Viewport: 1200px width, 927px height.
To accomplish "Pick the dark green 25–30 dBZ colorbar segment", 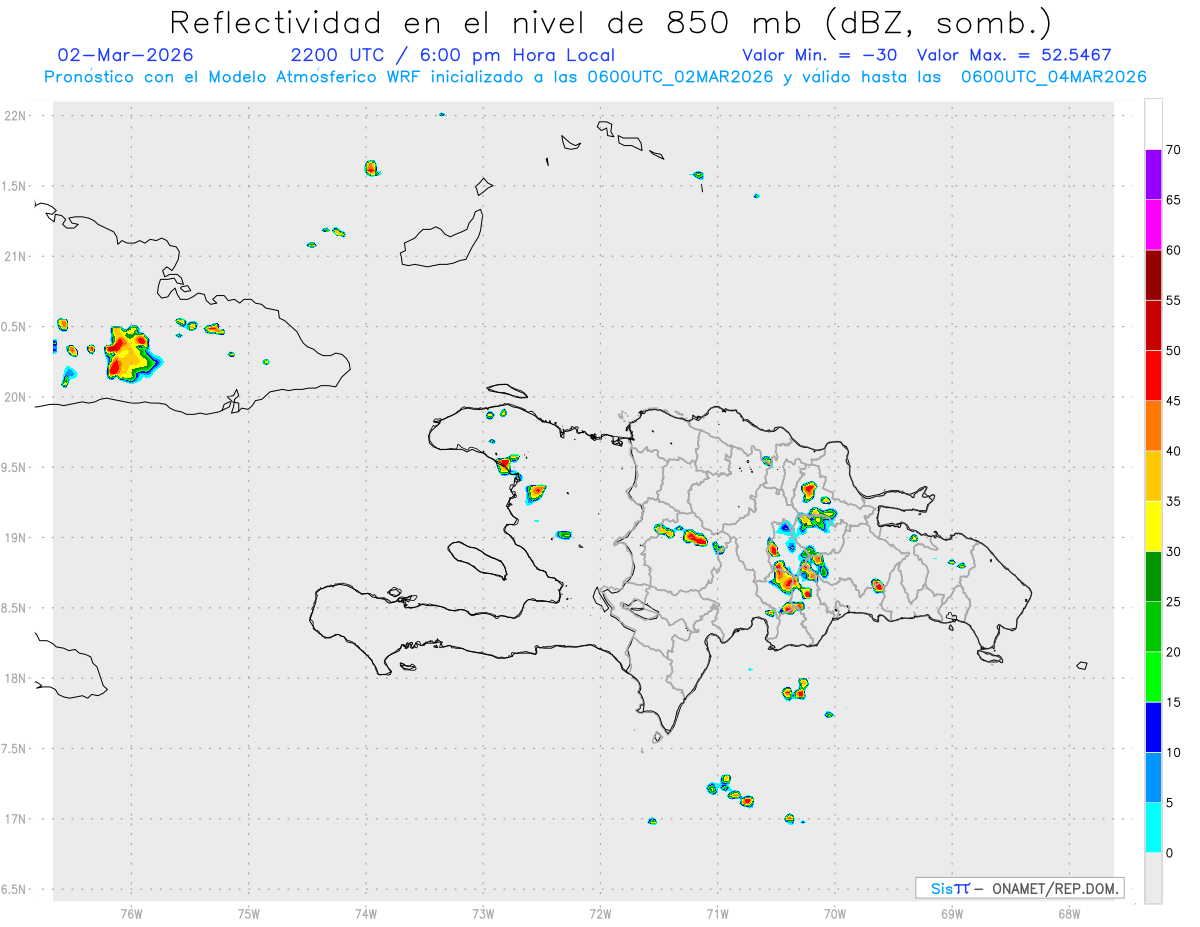I will click(x=1153, y=576).
